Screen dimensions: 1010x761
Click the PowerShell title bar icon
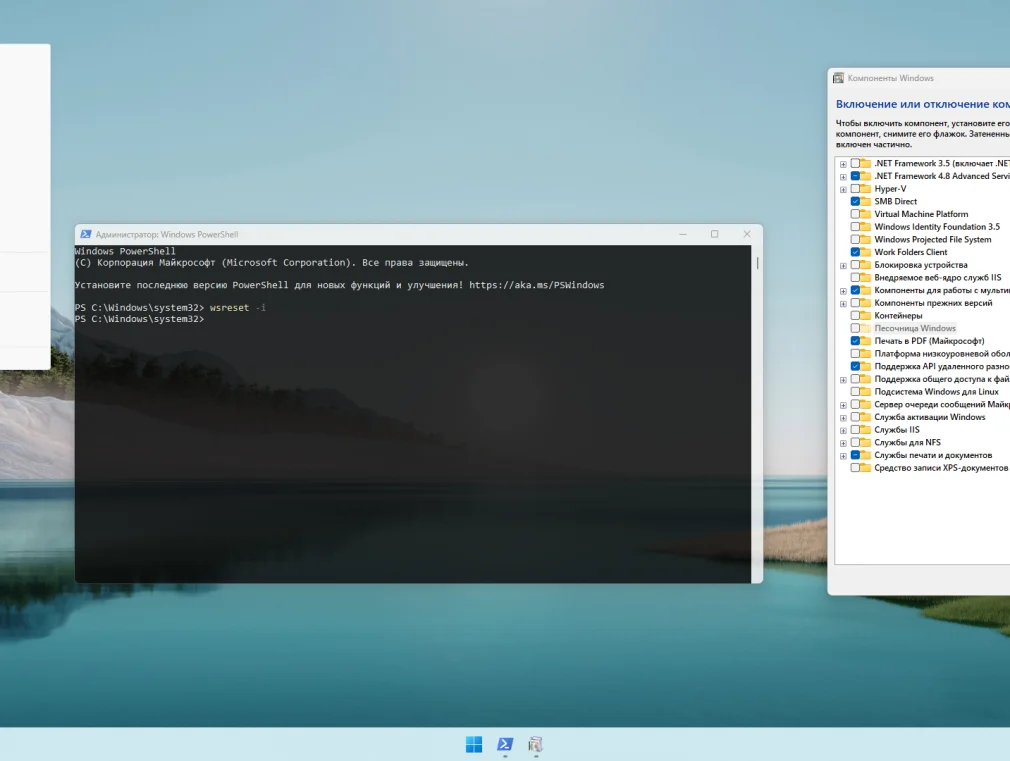(86, 234)
